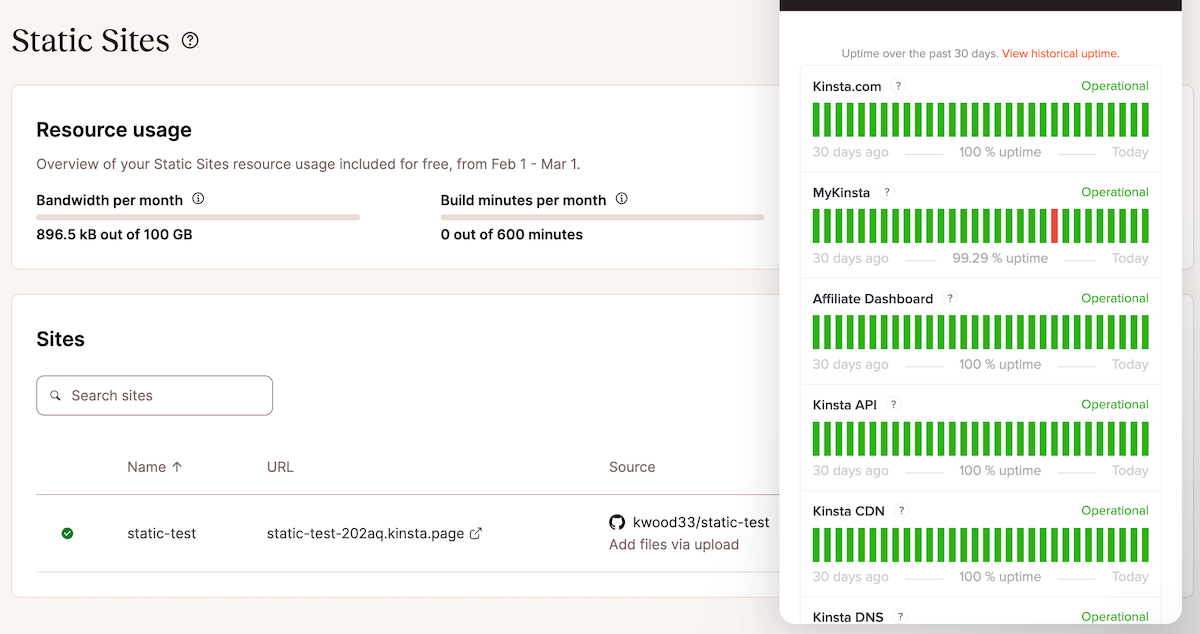Focus the Search sites input field
Image resolution: width=1200 pixels, height=634 pixels.
coord(154,396)
